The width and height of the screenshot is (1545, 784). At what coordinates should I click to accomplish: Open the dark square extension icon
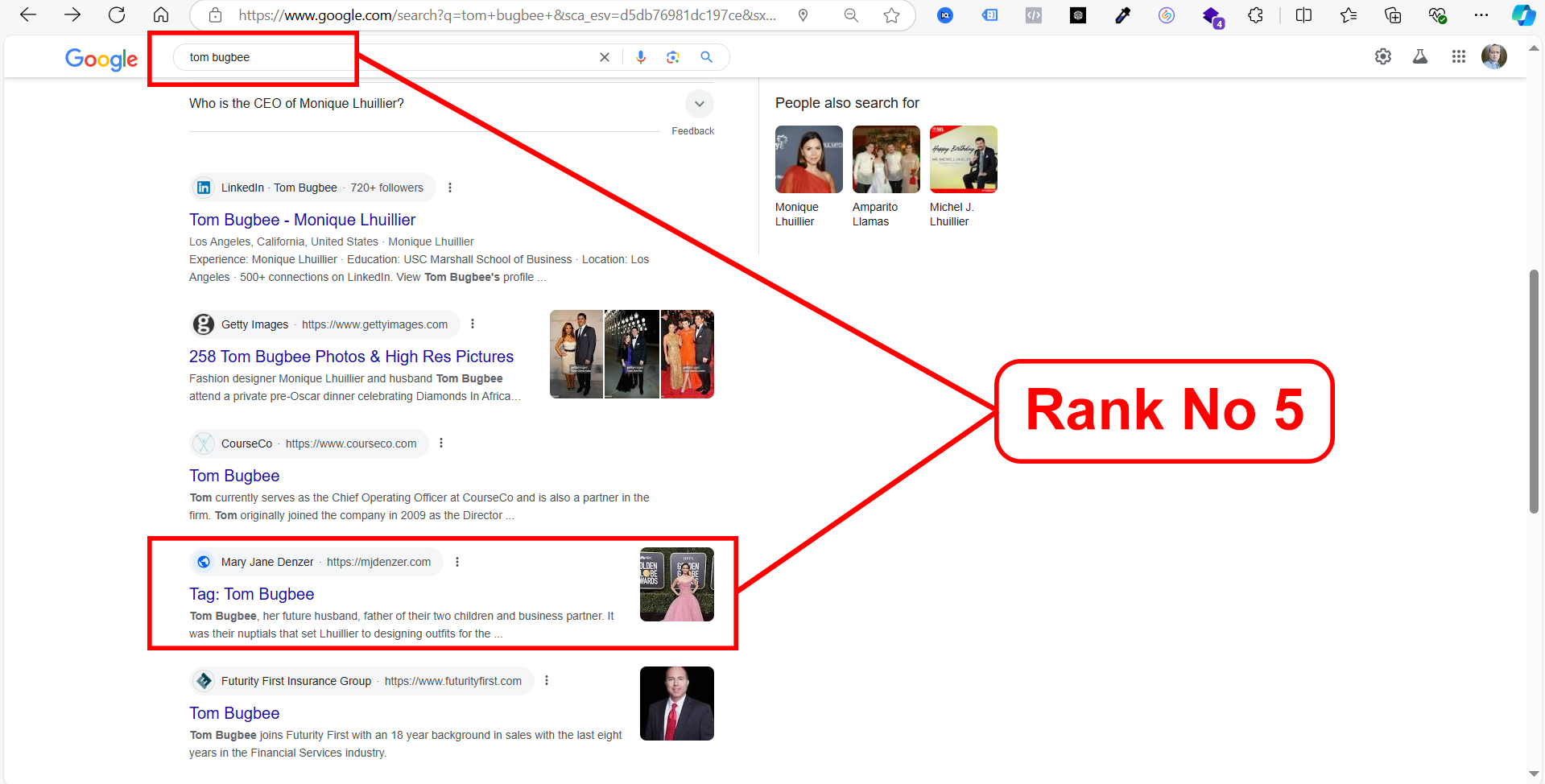[x=1078, y=15]
